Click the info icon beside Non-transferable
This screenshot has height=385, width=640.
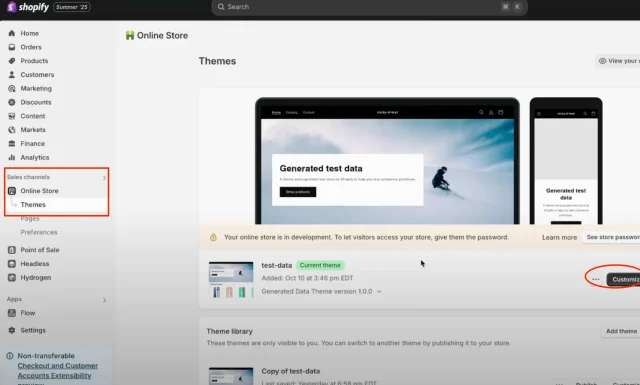(10, 356)
